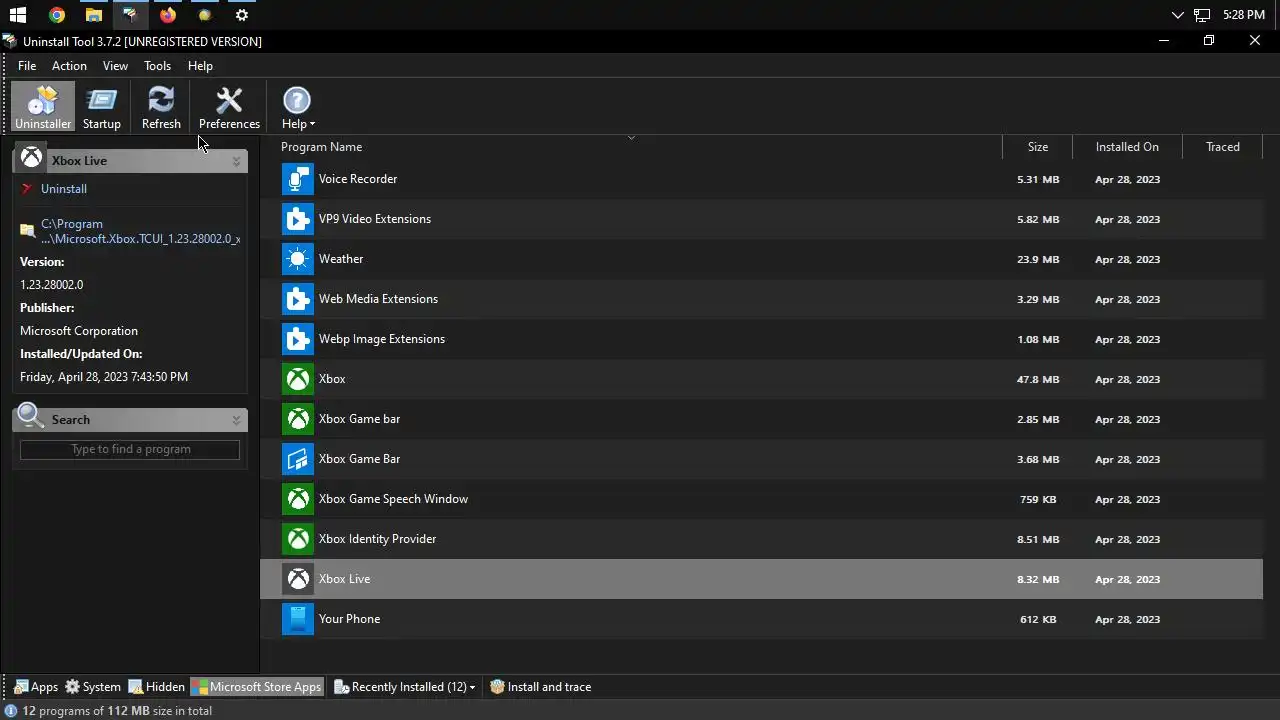
Task: Click the Voice Recorder app icon
Action: [298, 179]
